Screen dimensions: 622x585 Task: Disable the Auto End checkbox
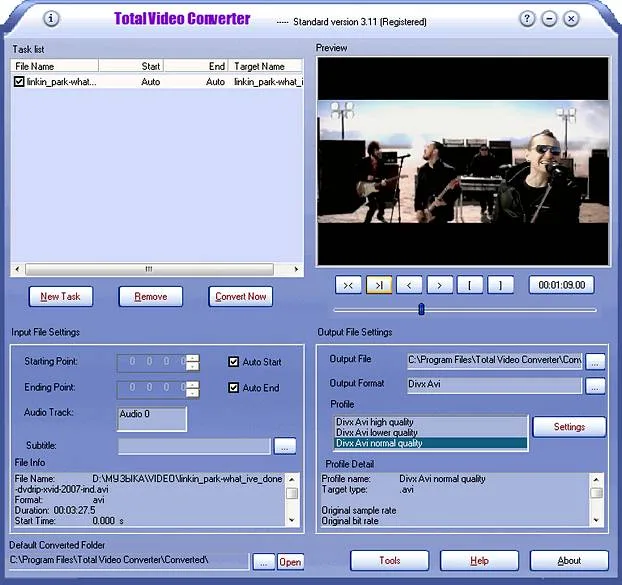(233, 387)
